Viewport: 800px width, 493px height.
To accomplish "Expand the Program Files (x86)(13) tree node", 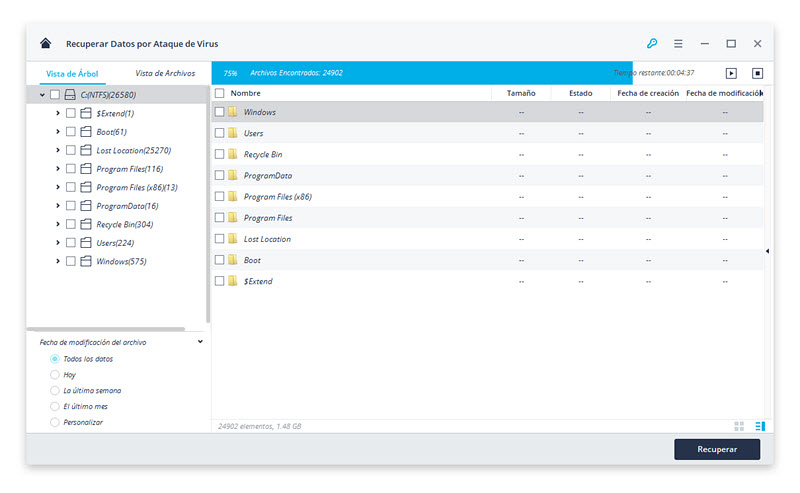I will click(58, 187).
